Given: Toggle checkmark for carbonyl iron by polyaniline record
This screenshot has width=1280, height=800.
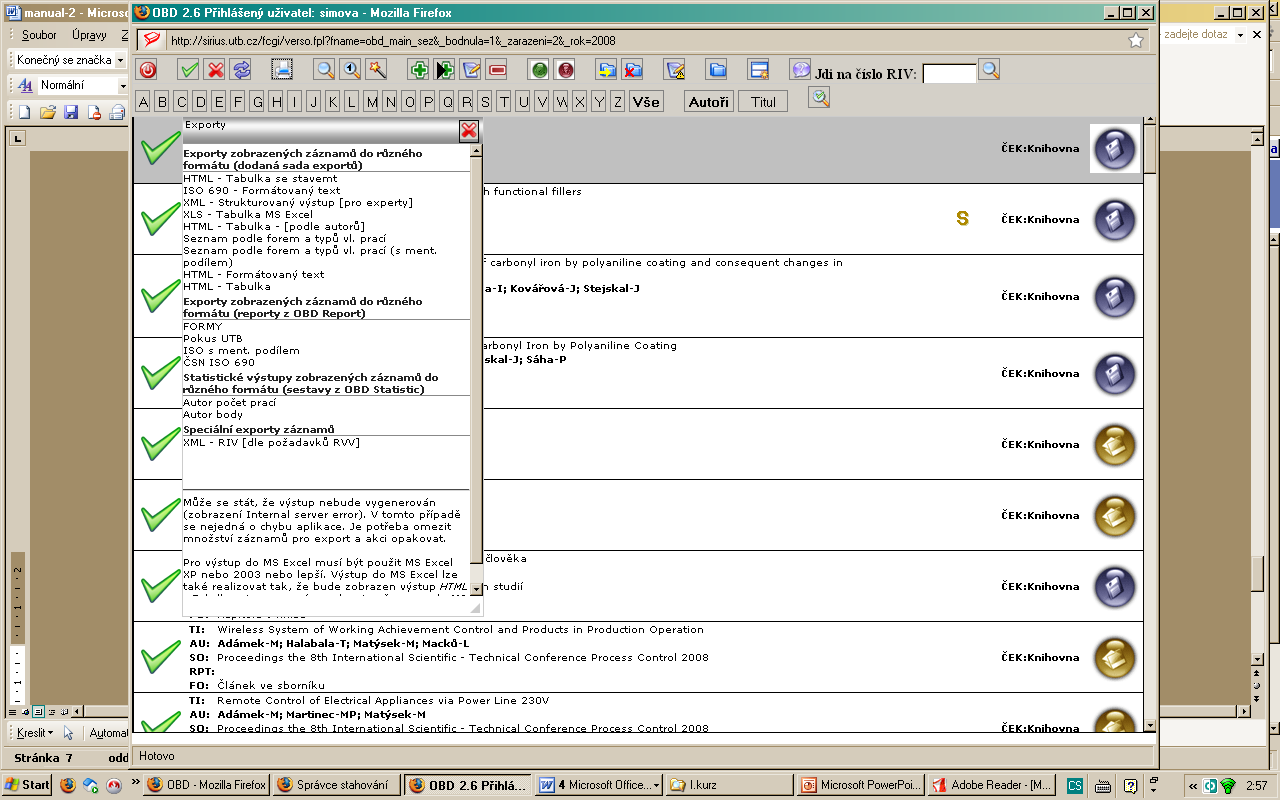Looking at the screenshot, I should 160,296.
